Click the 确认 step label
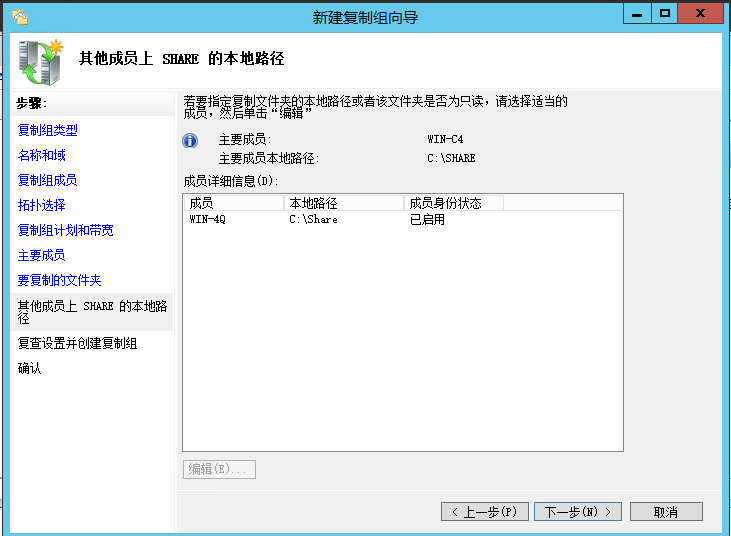 (x=29, y=368)
